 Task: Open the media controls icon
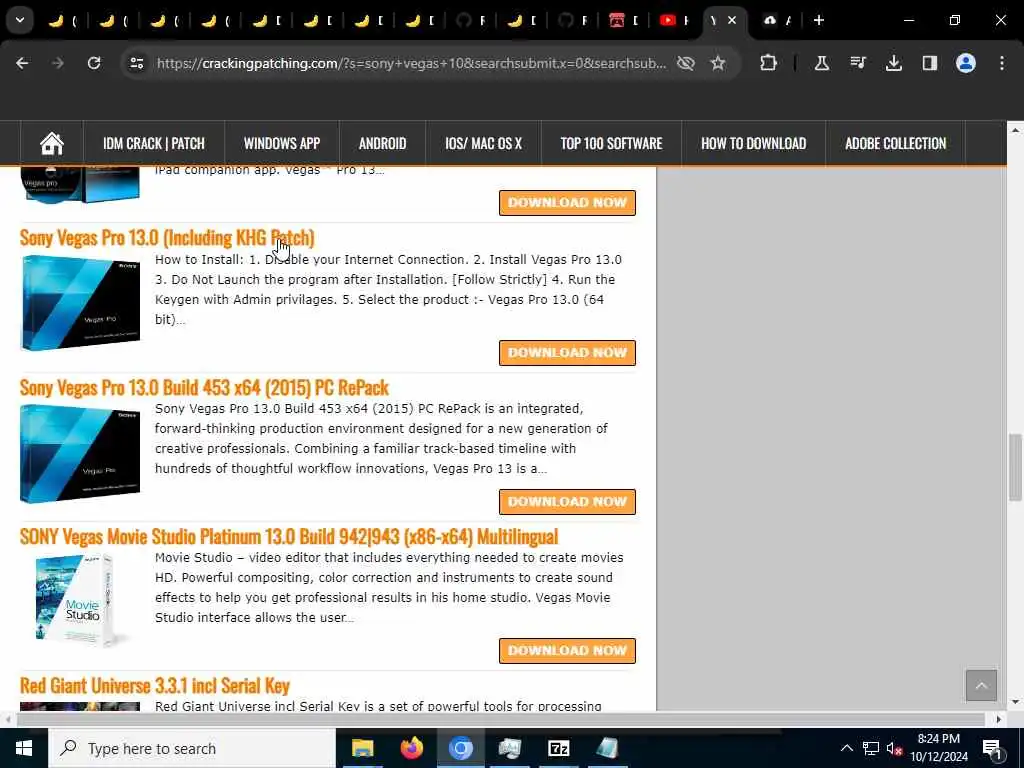tap(857, 63)
